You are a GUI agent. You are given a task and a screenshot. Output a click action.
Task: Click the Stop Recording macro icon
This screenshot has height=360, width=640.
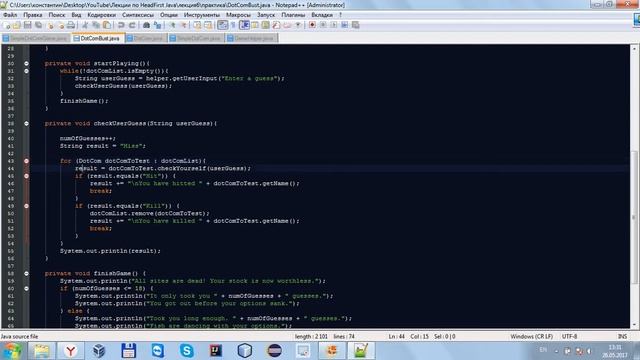(323, 25)
